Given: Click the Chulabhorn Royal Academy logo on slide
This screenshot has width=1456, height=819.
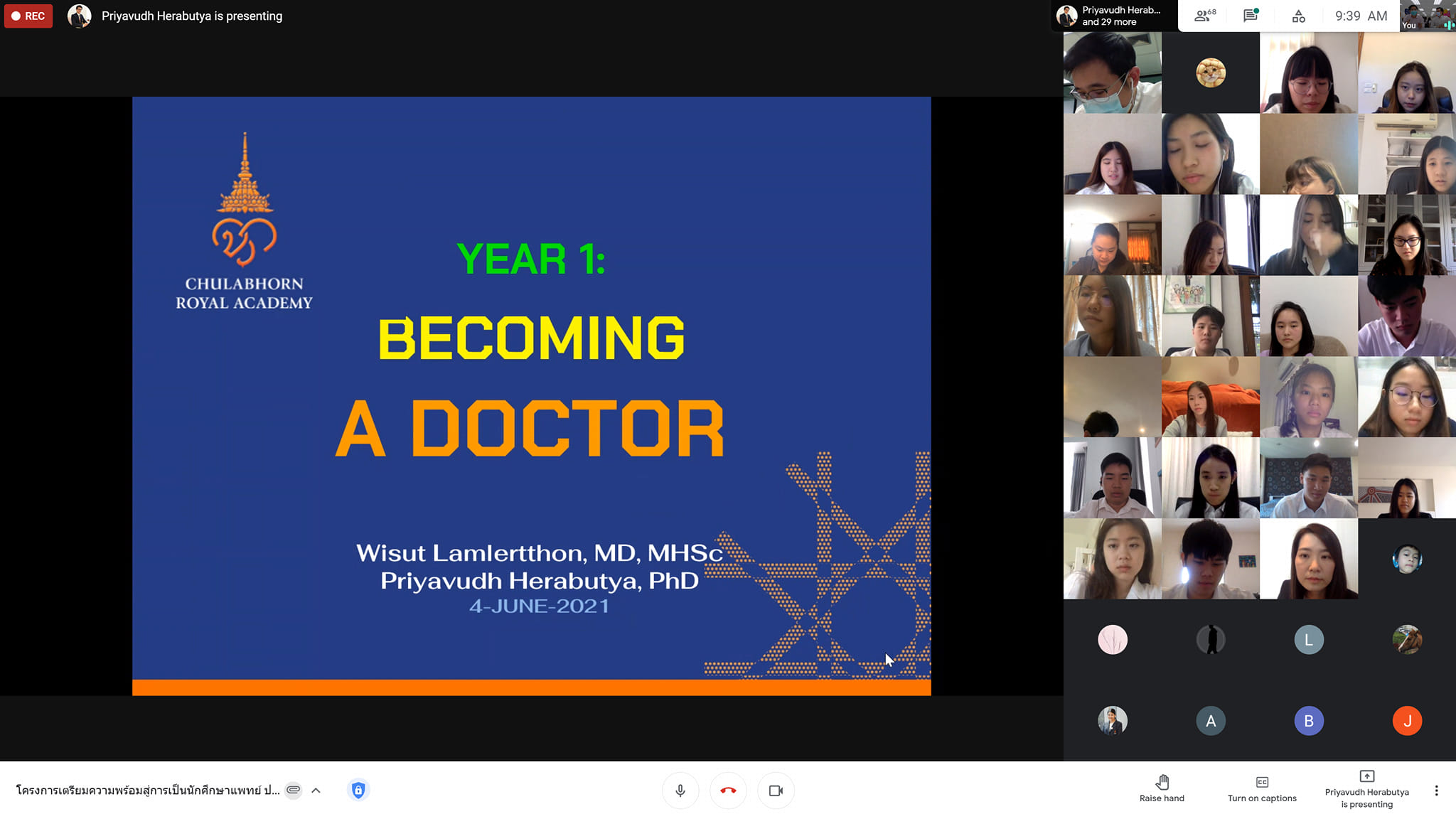Looking at the screenshot, I should (x=244, y=222).
